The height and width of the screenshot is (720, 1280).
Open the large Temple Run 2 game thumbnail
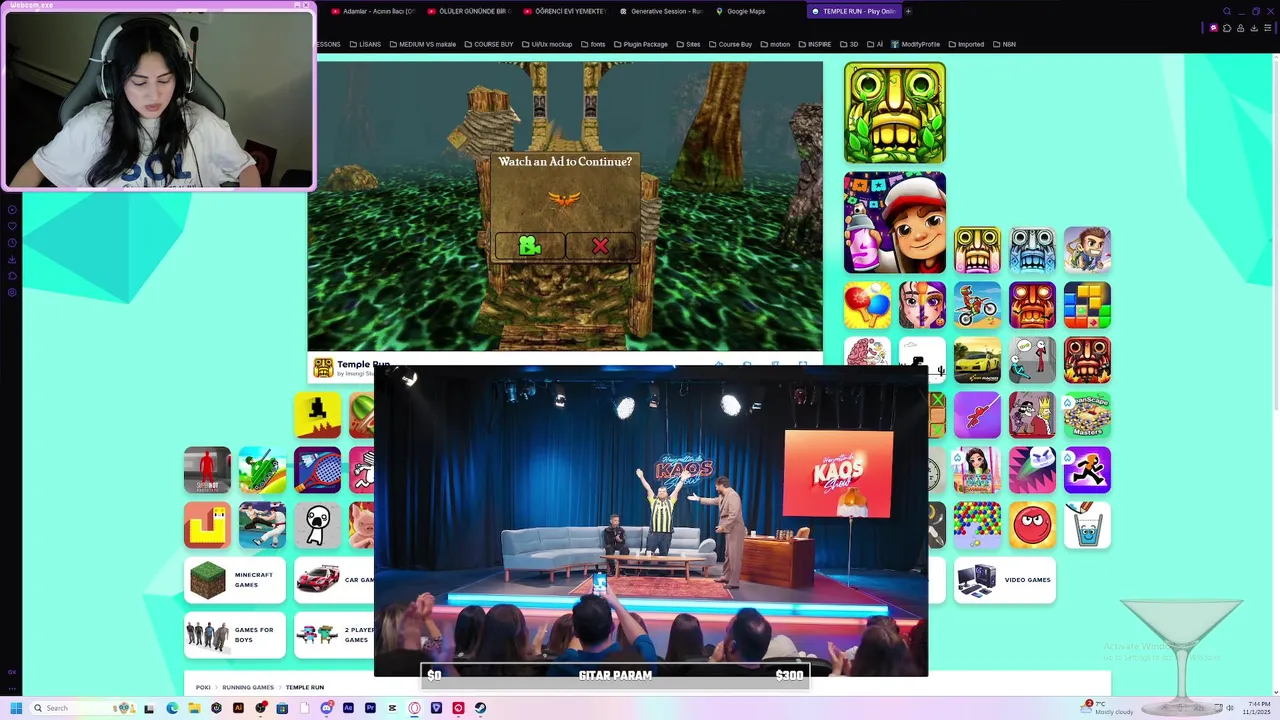click(x=894, y=113)
